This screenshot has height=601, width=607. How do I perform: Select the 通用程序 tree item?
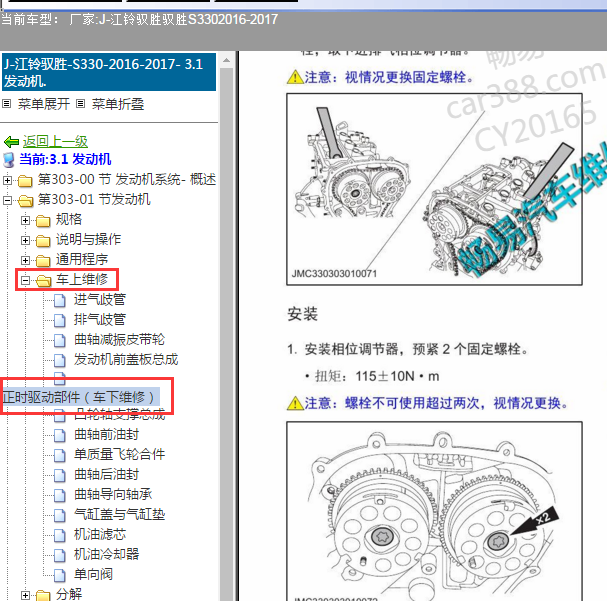[x=82, y=260]
